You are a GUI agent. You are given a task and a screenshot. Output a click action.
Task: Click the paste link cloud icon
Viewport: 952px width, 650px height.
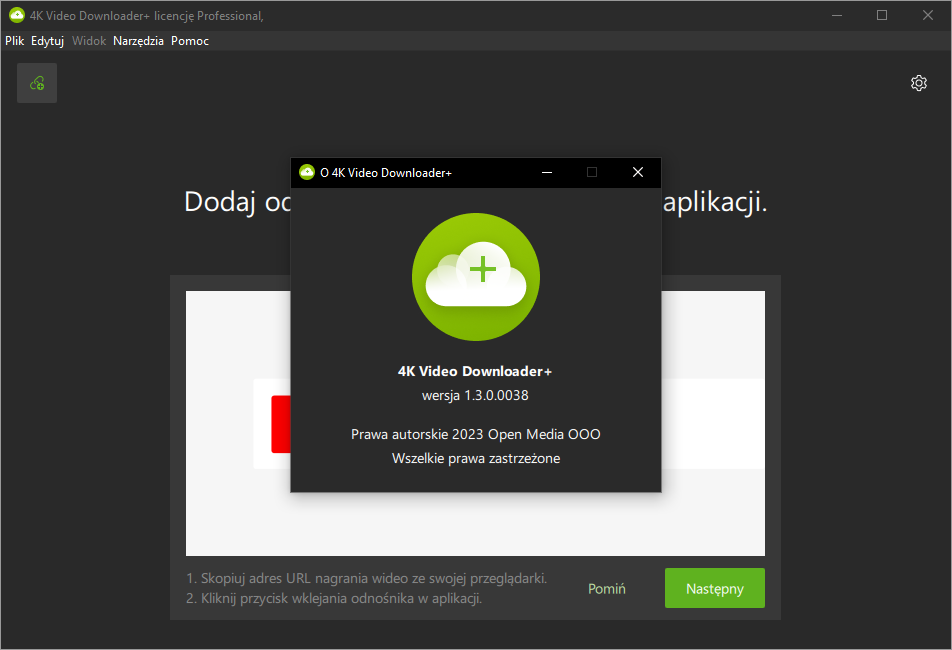click(37, 83)
